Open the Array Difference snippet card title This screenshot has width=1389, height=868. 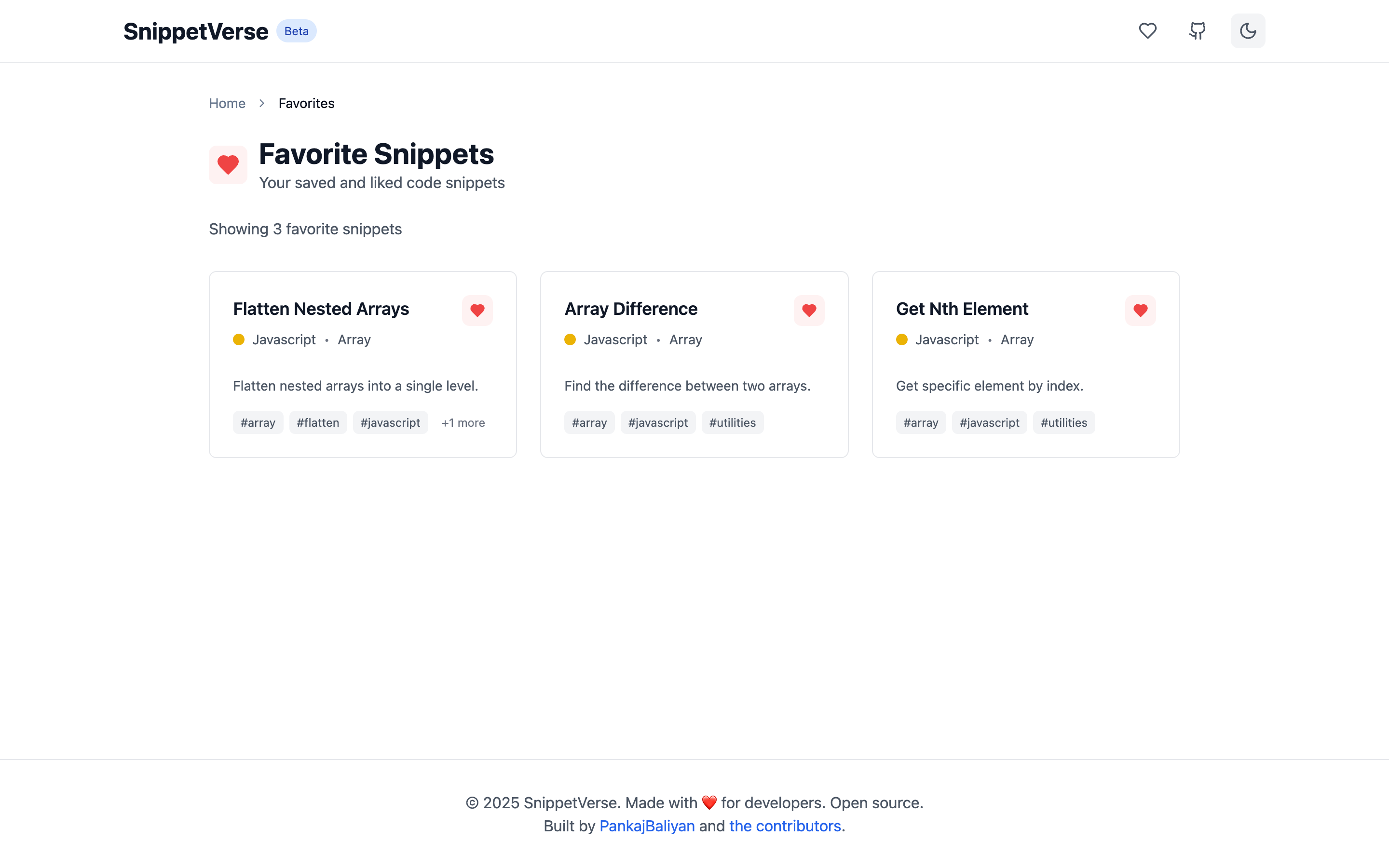[631, 309]
